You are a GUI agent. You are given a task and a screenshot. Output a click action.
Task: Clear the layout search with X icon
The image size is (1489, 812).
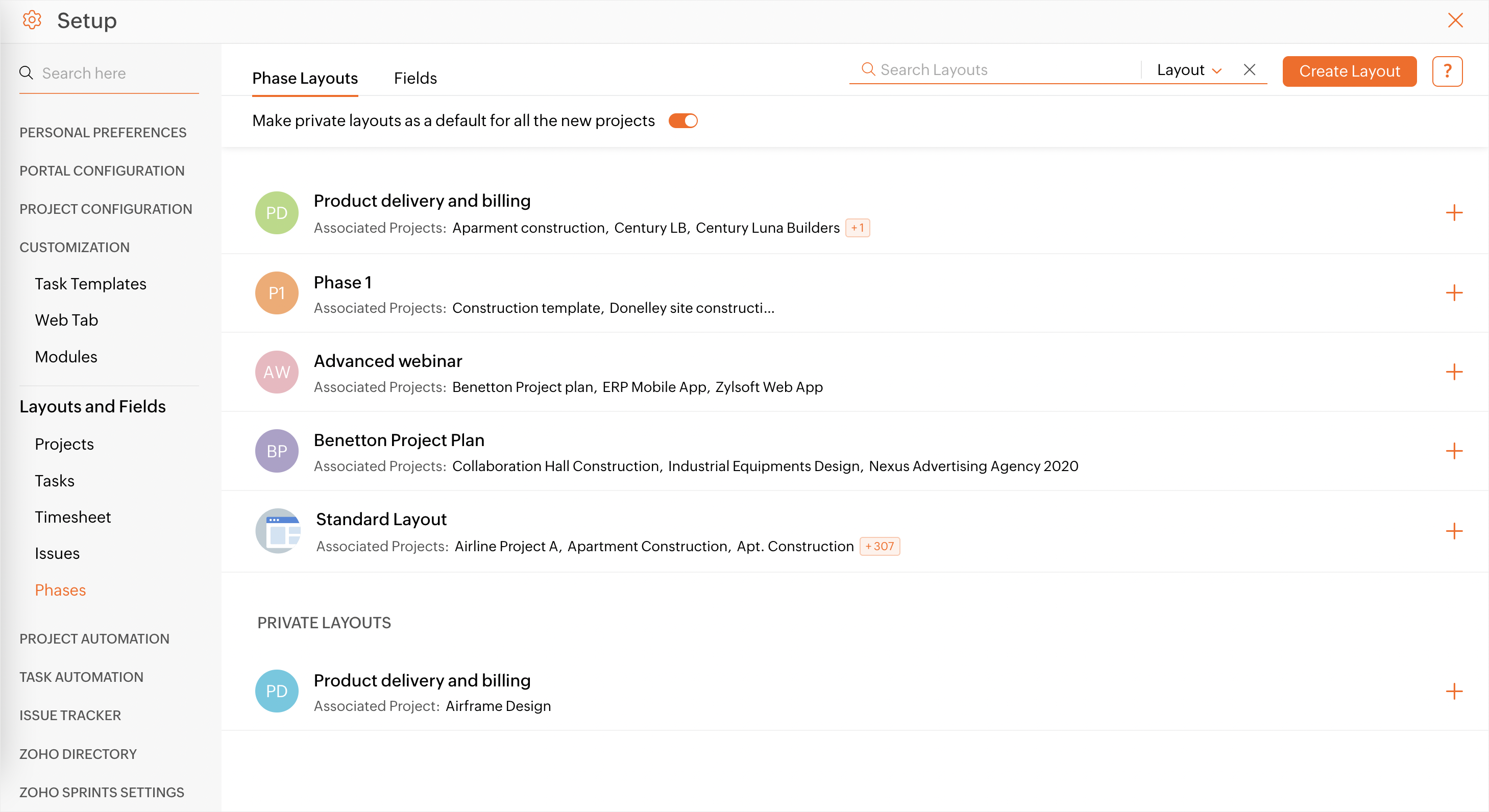click(x=1249, y=70)
